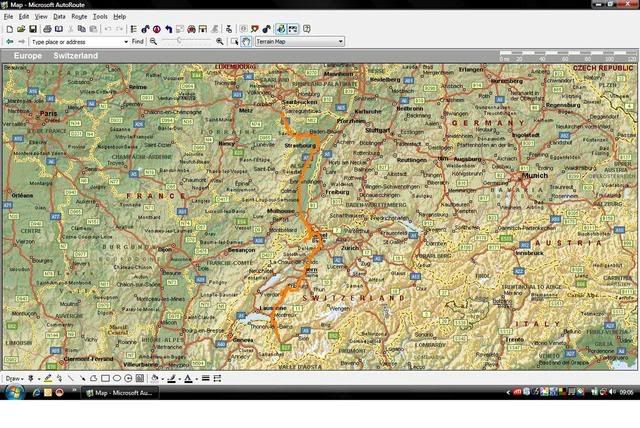
Task: Copy selection with the Copy icon
Action: 82,29
